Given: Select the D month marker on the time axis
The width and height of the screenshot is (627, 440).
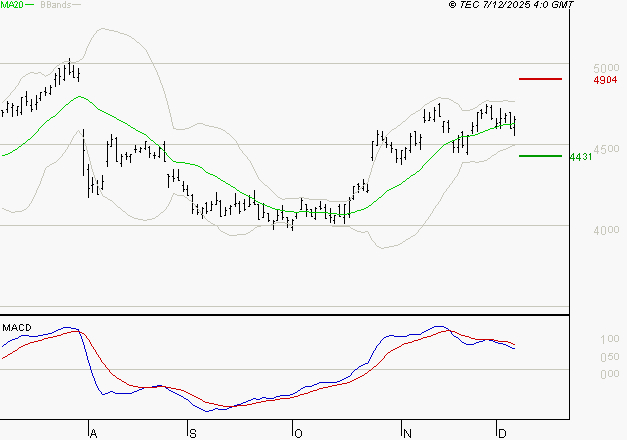Looking at the screenshot, I should coord(501,433).
